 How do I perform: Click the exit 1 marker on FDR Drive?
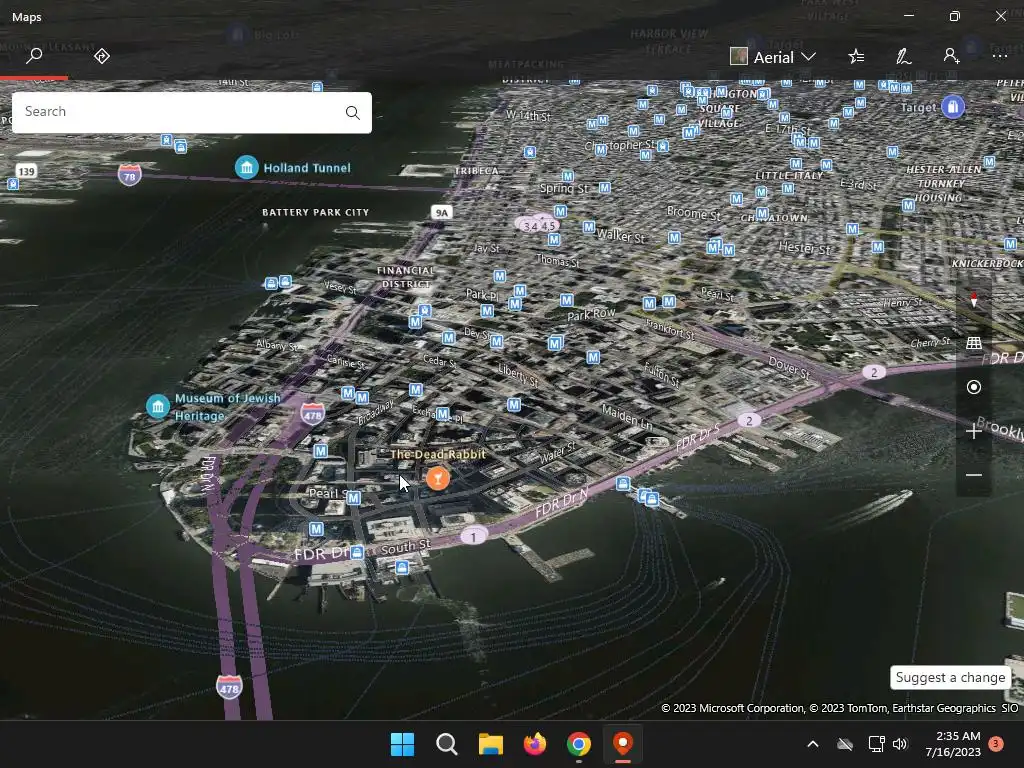[473, 537]
